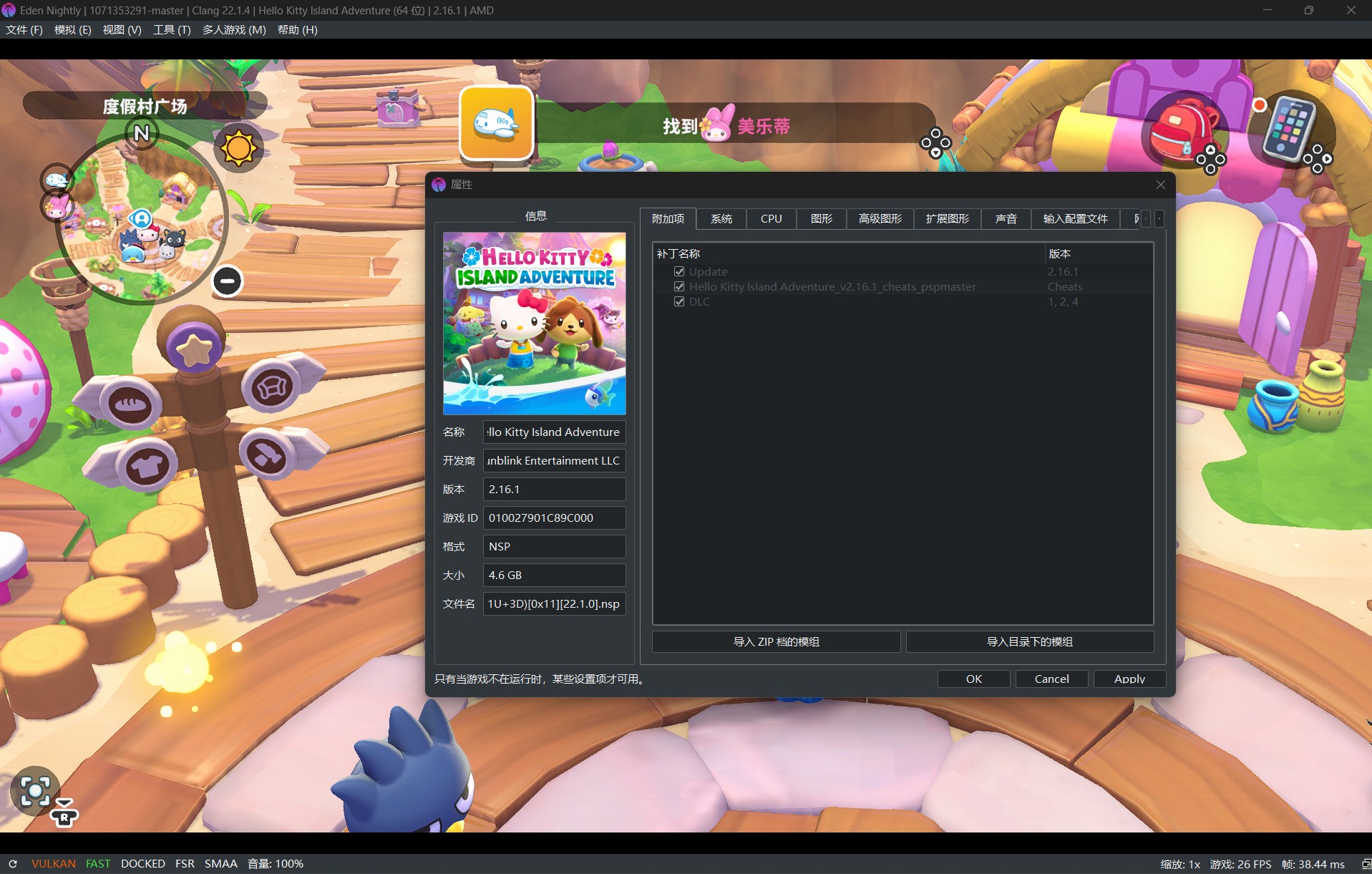Screen dimensions: 1372x874
Task: Toggle the Update patch checkbox
Action: click(x=679, y=271)
